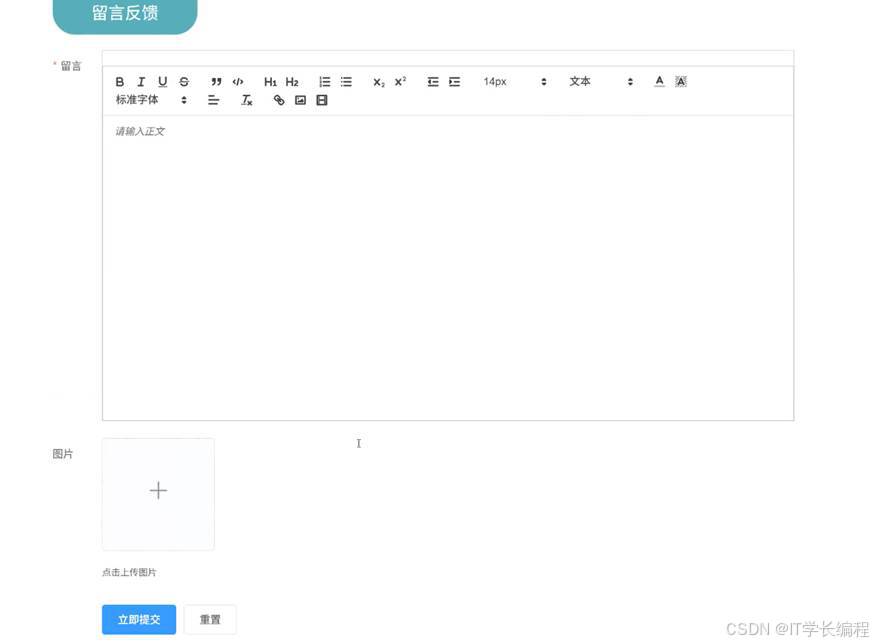Open the 文本 heading style dropdown
873x644 pixels.
point(601,82)
